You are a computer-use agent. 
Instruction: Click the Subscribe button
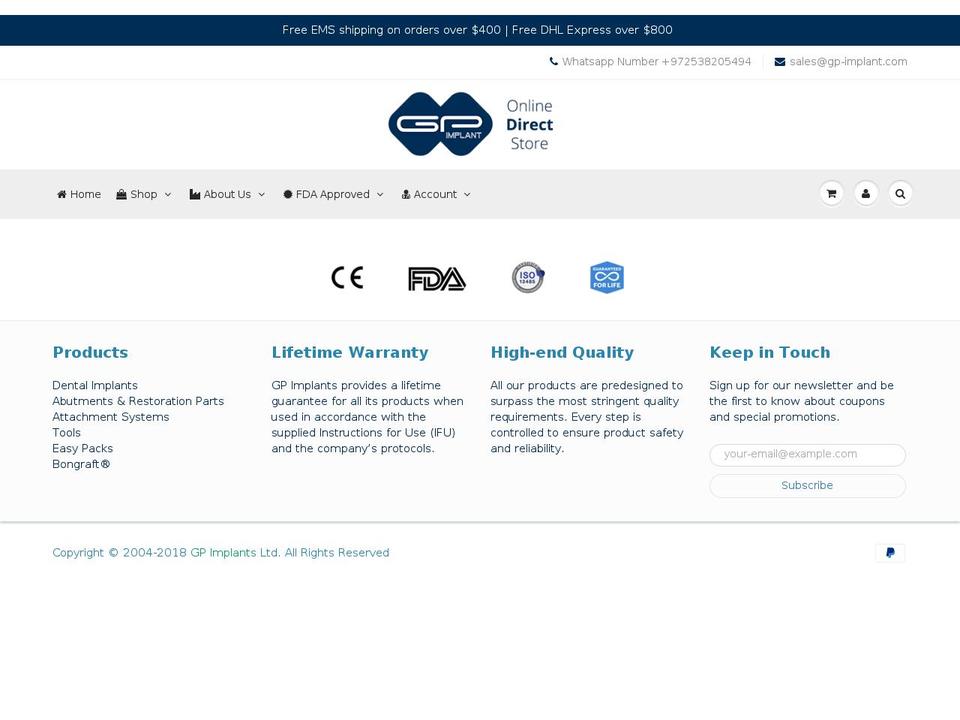[x=808, y=486]
